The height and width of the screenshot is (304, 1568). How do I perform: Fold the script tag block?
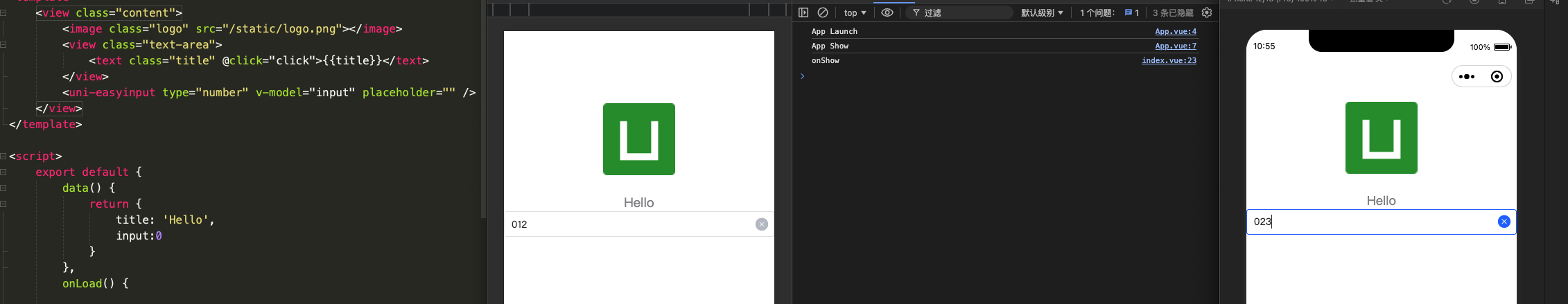point(3,156)
